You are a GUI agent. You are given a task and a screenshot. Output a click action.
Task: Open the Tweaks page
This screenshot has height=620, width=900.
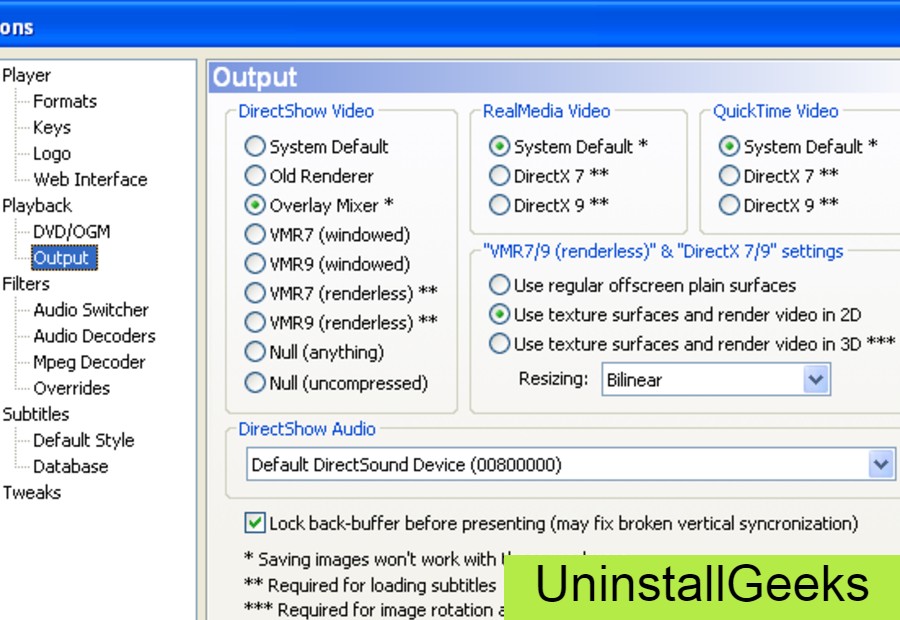click(32, 493)
